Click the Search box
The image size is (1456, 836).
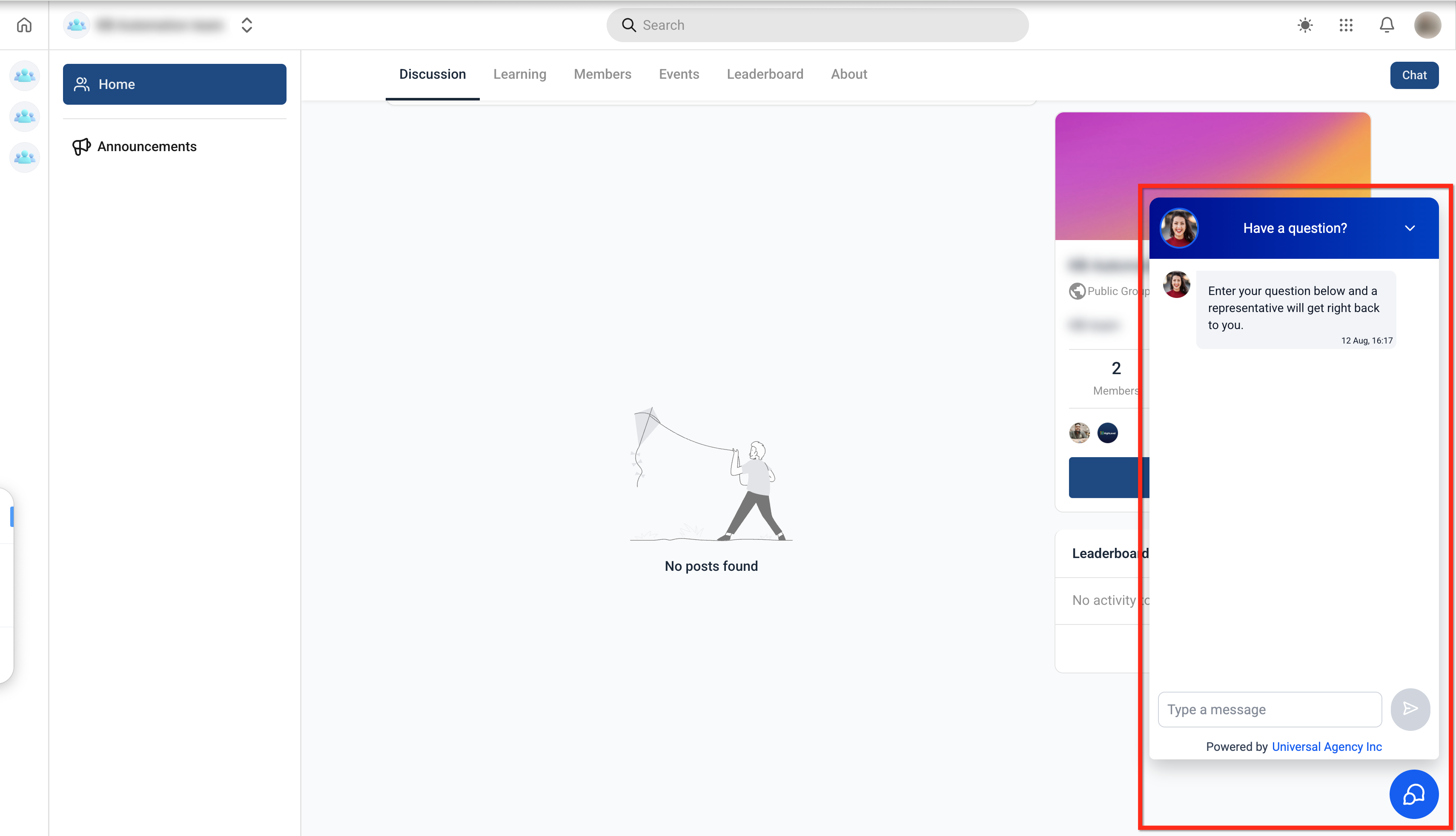click(817, 25)
